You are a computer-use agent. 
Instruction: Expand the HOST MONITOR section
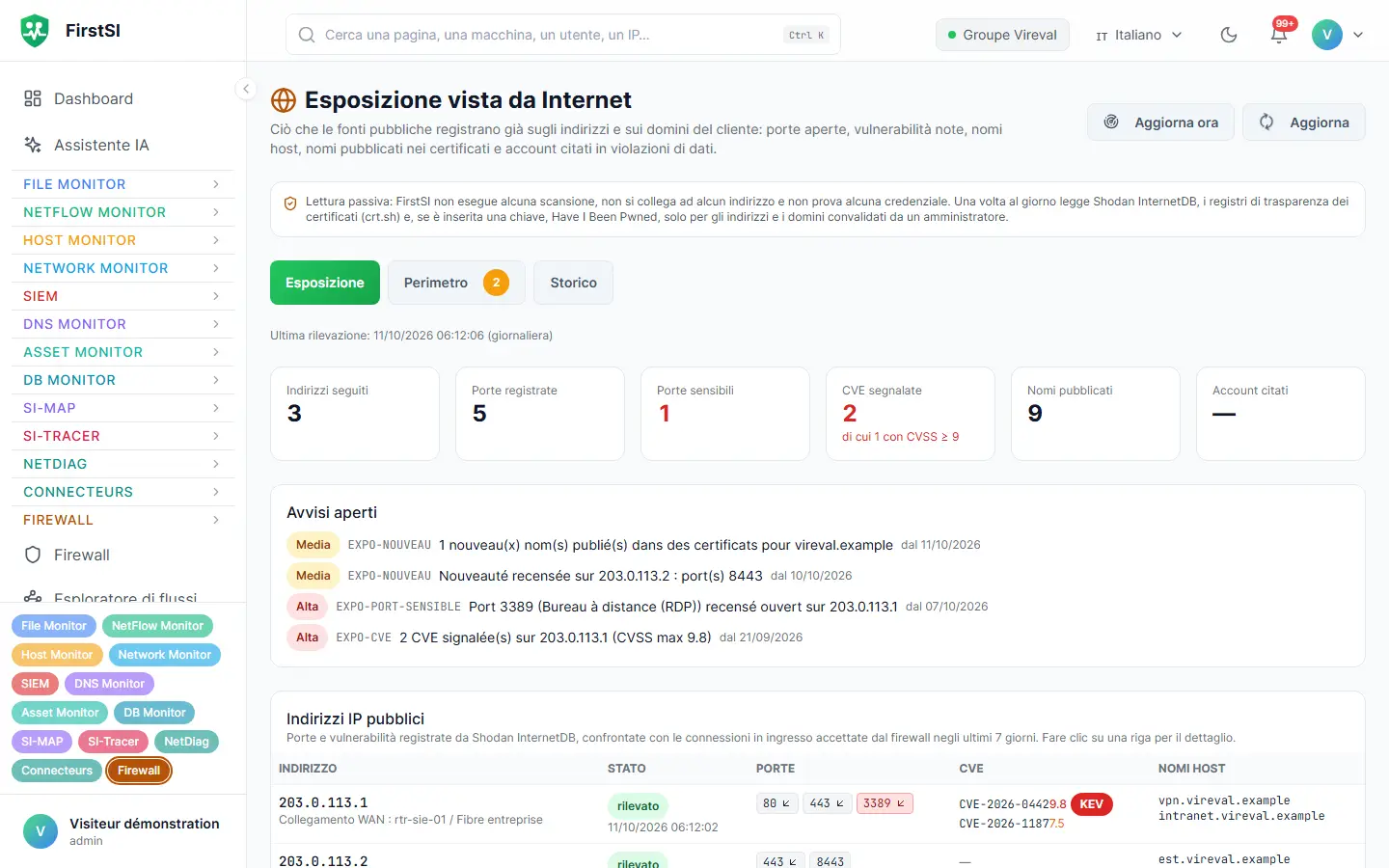(123, 240)
